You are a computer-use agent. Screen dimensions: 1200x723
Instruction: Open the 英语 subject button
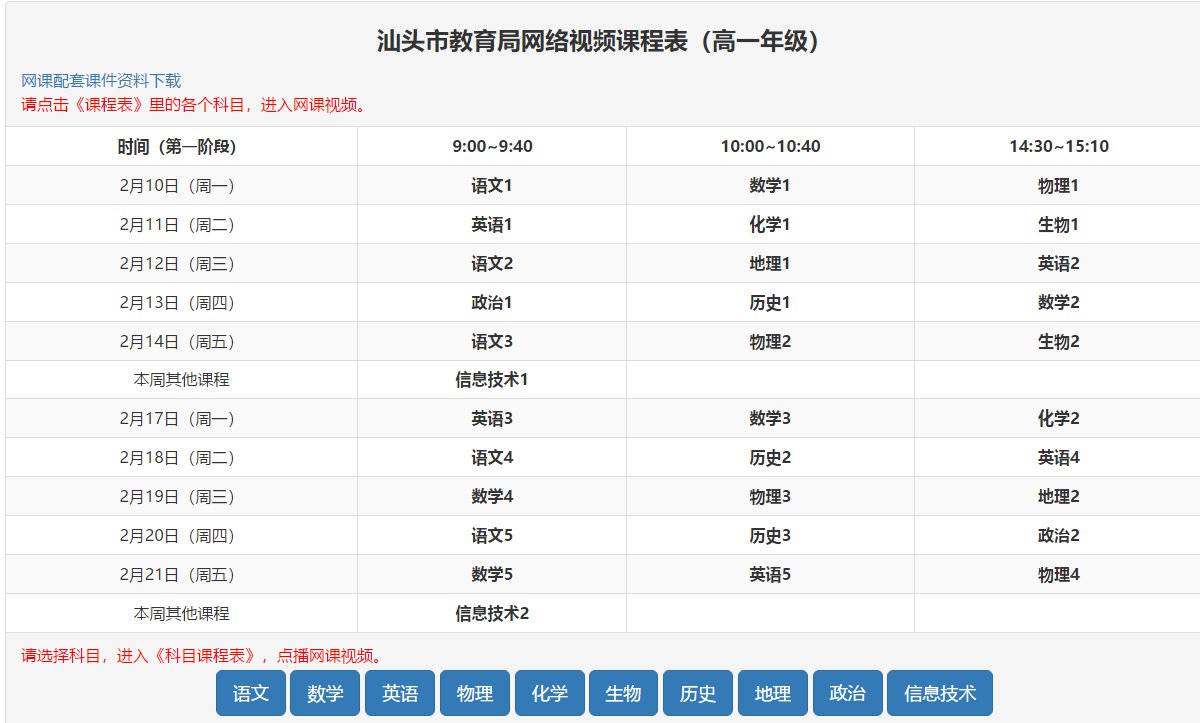coord(400,693)
